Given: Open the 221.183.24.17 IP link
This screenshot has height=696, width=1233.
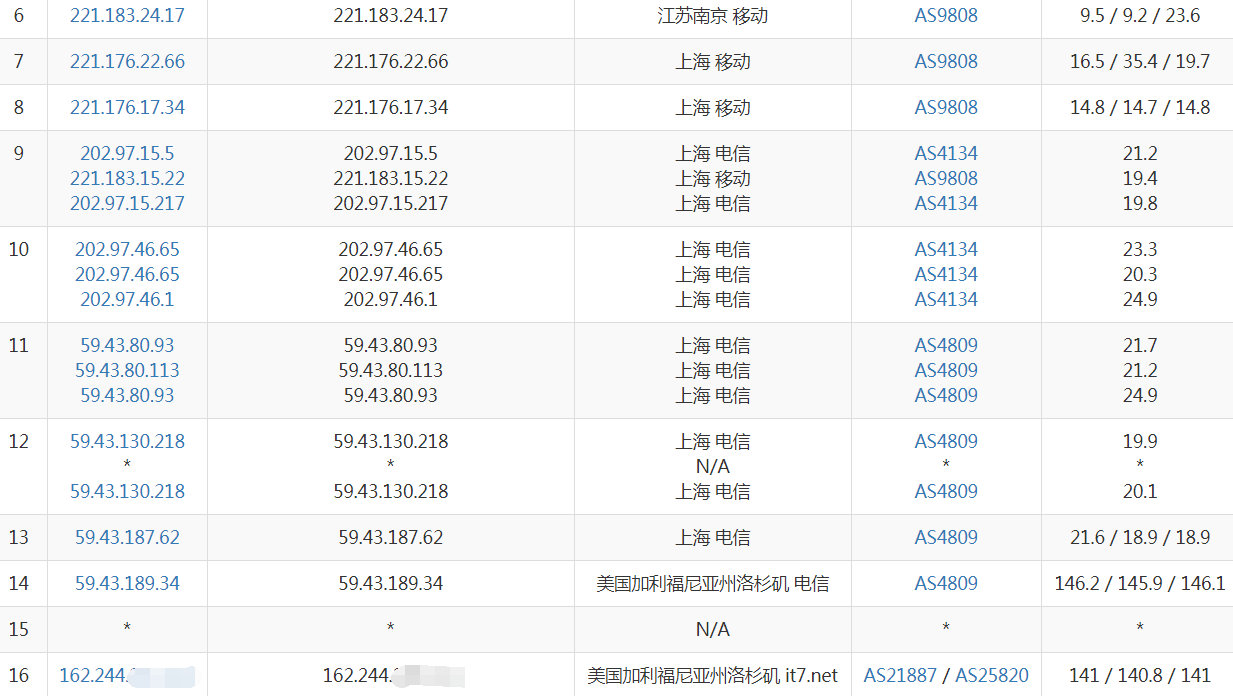Looking at the screenshot, I should pyautogui.click(x=127, y=15).
